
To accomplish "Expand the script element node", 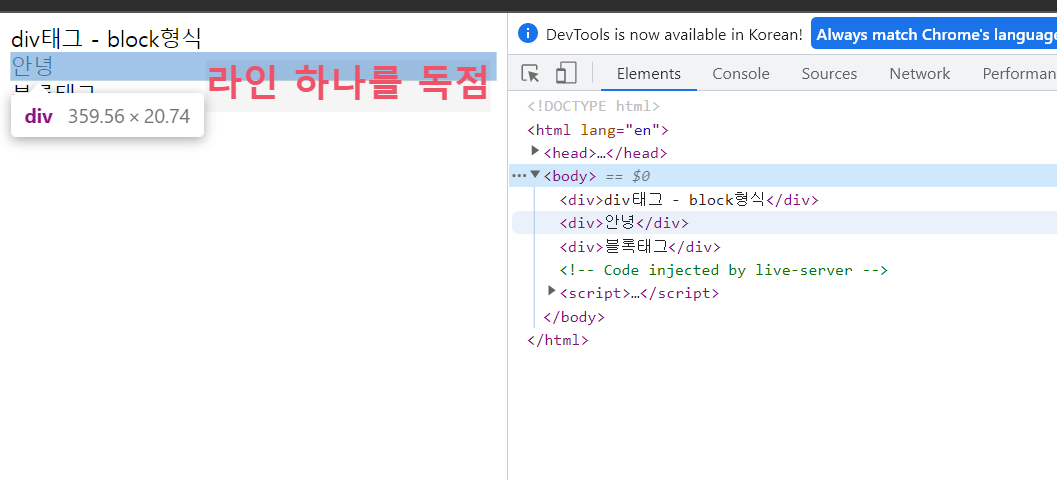I will [x=551, y=291].
